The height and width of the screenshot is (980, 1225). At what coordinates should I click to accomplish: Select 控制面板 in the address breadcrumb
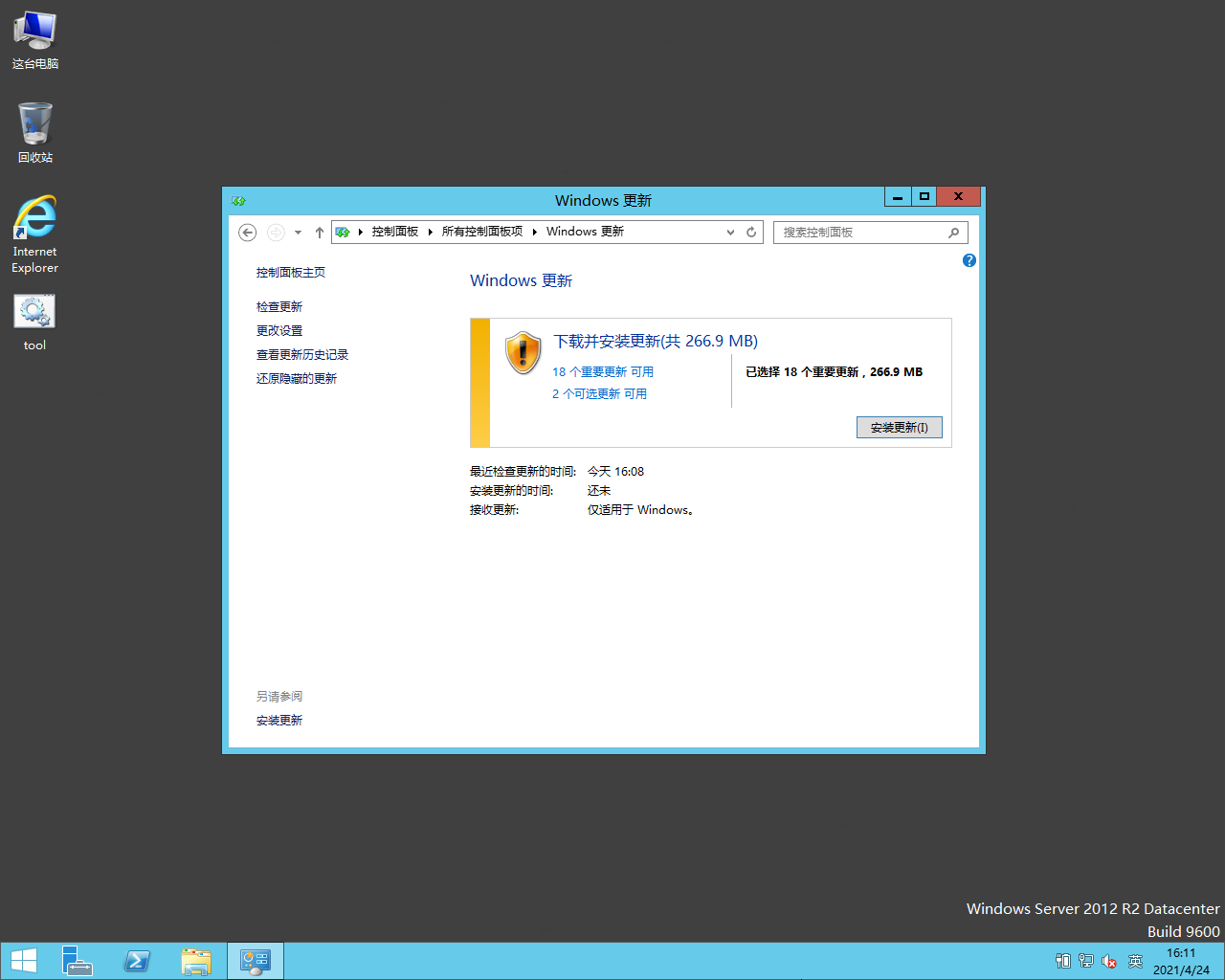pyautogui.click(x=395, y=232)
